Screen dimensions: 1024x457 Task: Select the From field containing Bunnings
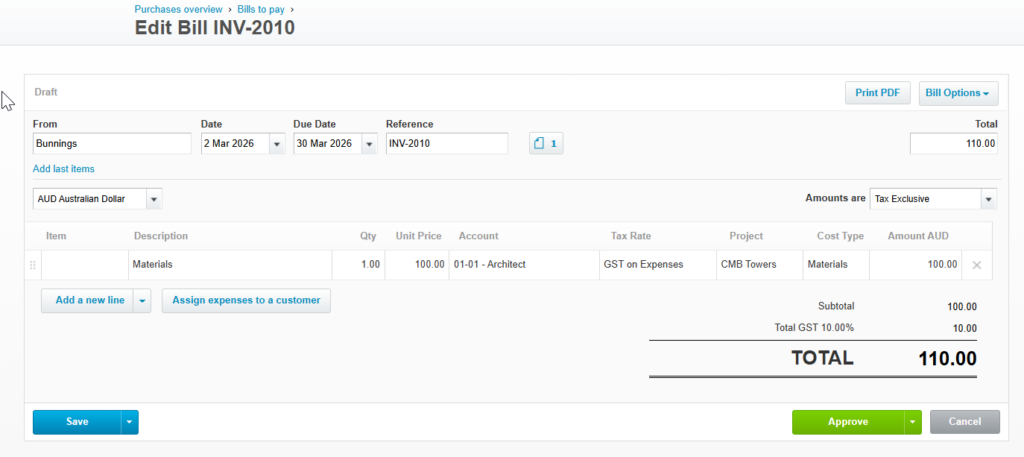[111, 144]
